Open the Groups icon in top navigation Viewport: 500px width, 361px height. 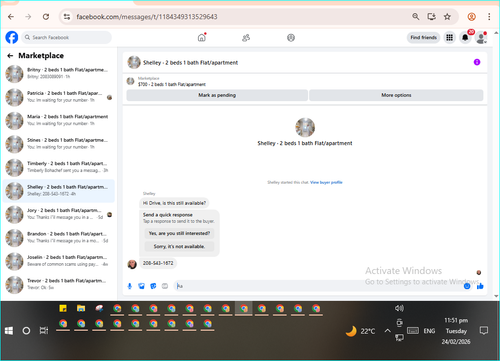coord(291,38)
